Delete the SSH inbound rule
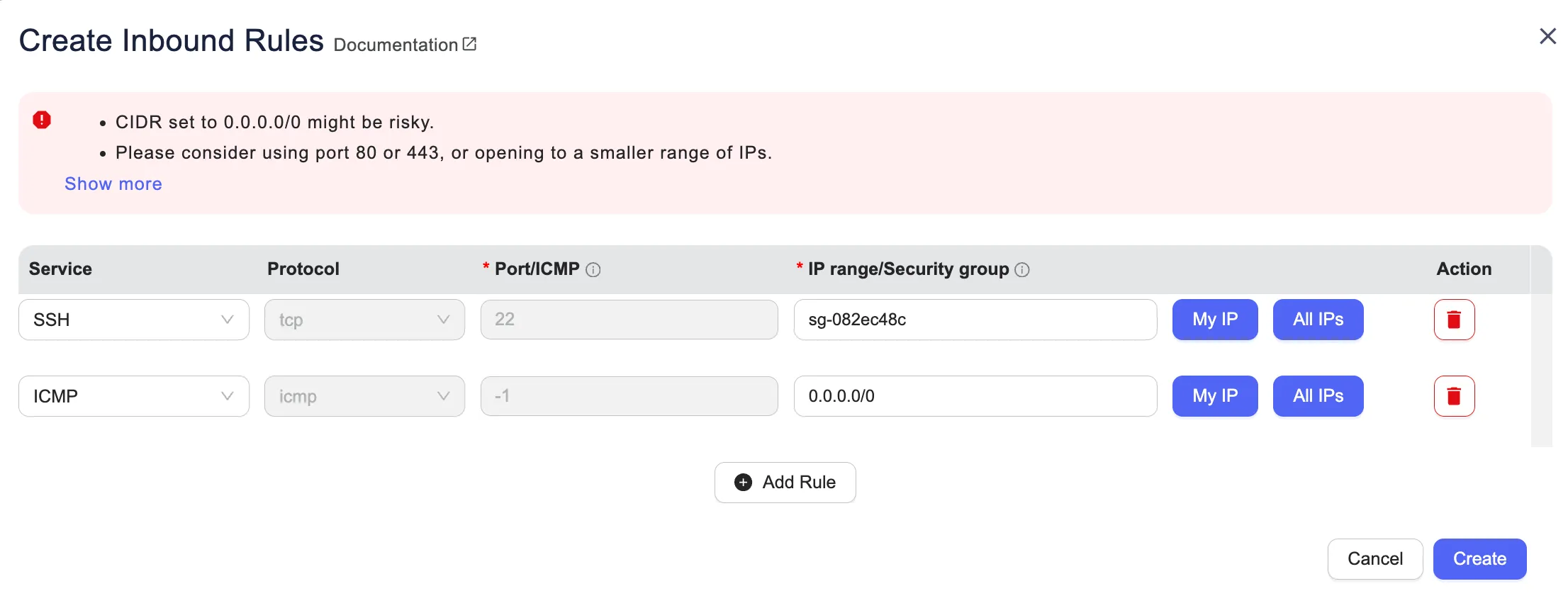Screen dimensions: 1568x608 pyautogui.click(x=1454, y=320)
